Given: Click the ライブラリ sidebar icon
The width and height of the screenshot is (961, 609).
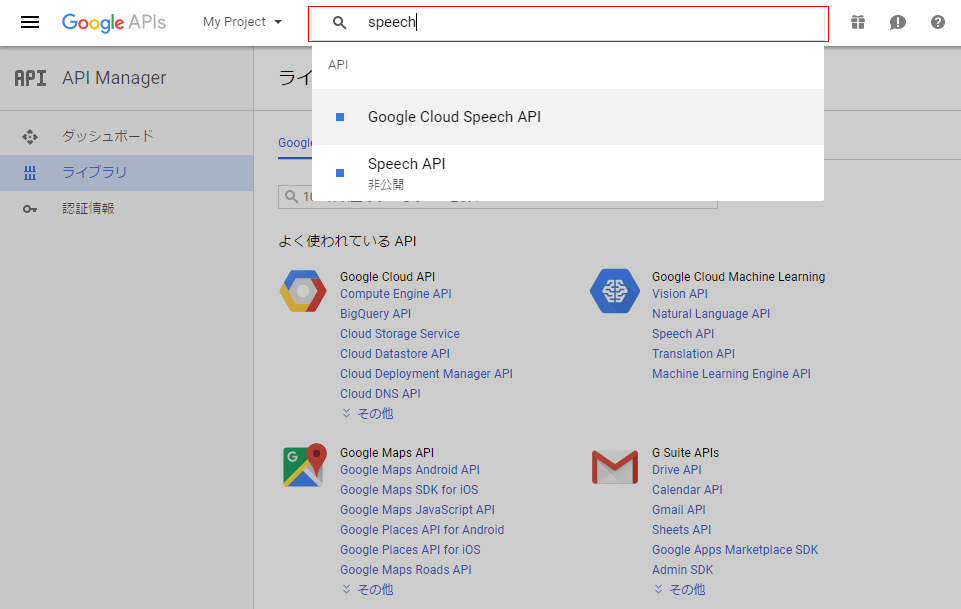Looking at the screenshot, I should pos(29,173).
